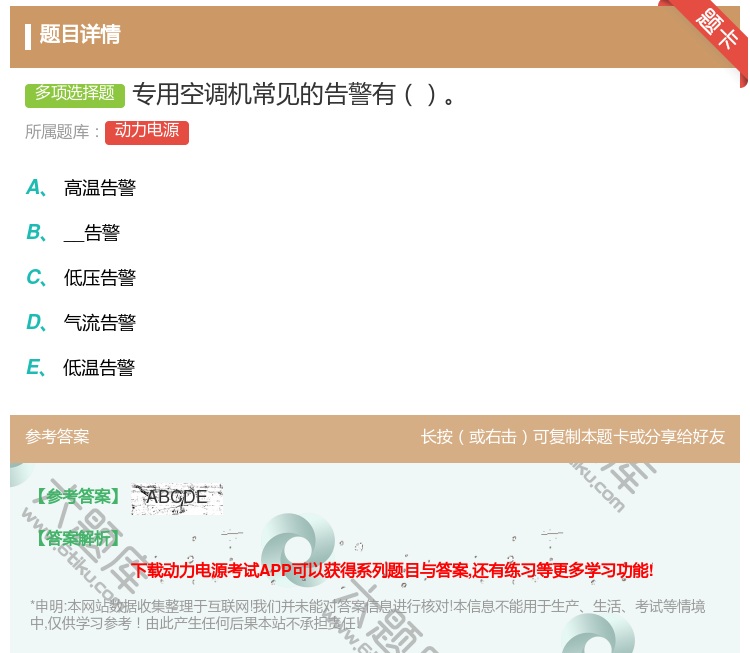
Task: Click the letter D option marker
Action: 36,322
